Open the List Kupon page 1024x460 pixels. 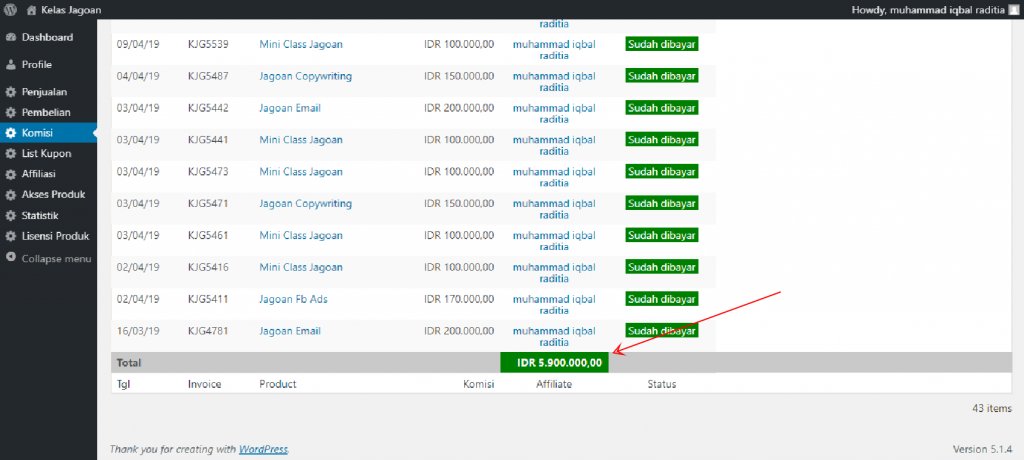pos(48,154)
